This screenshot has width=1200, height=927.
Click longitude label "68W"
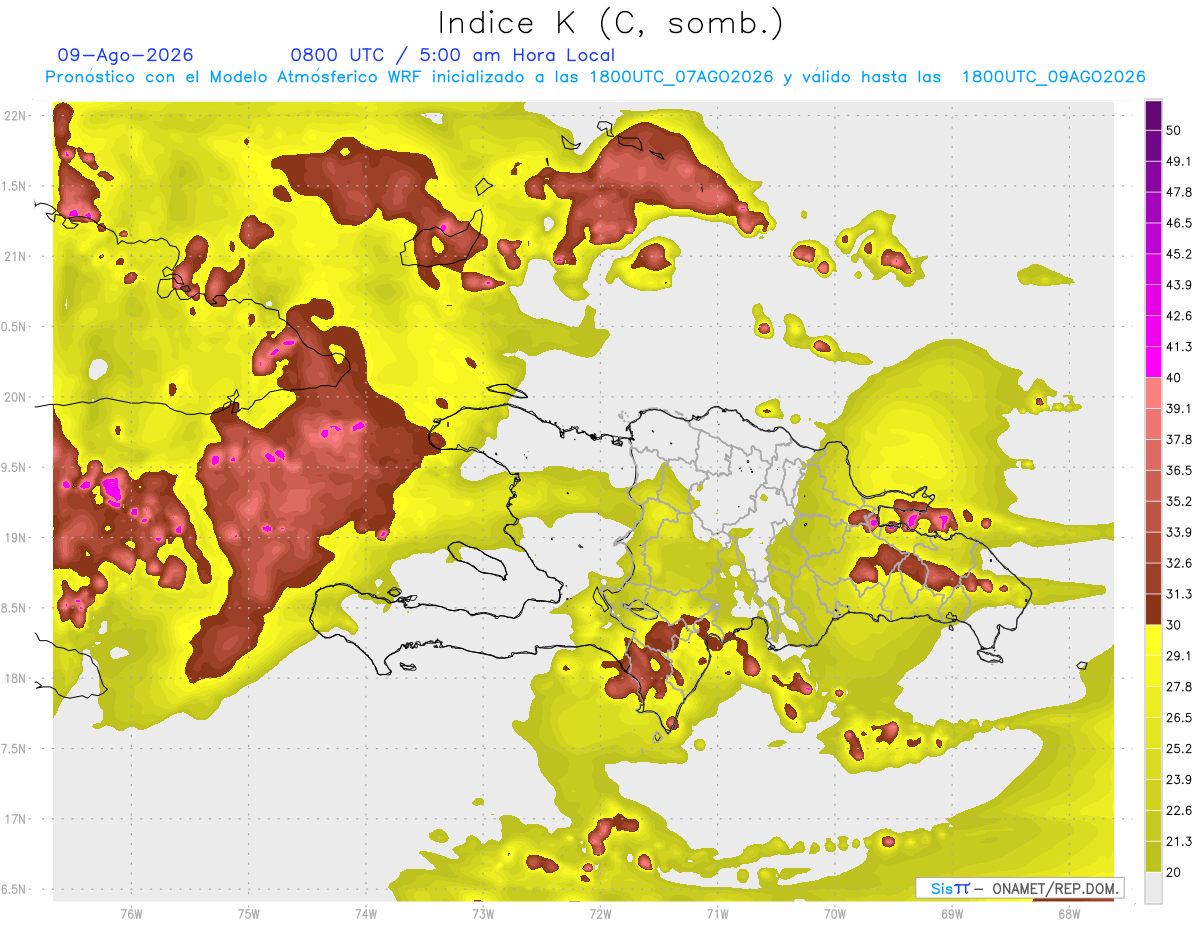pyautogui.click(x=1068, y=913)
